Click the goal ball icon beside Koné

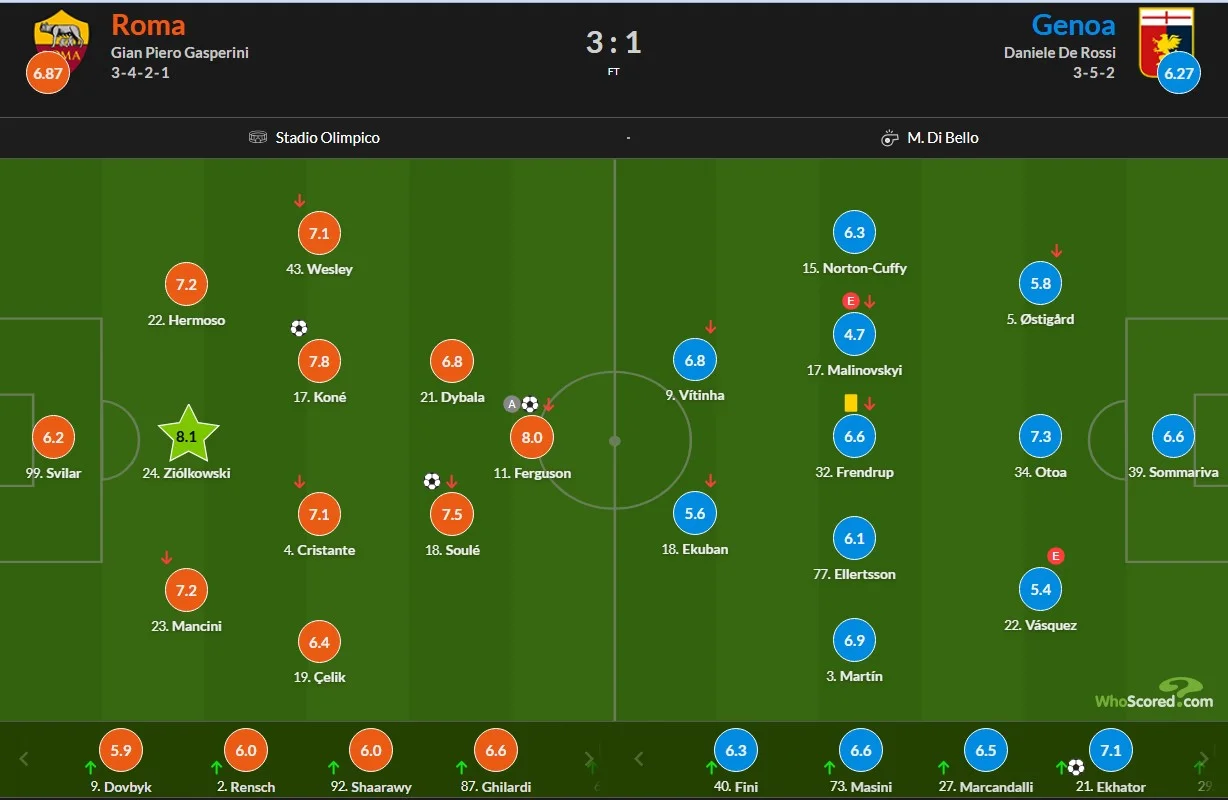(x=299, y=328)
